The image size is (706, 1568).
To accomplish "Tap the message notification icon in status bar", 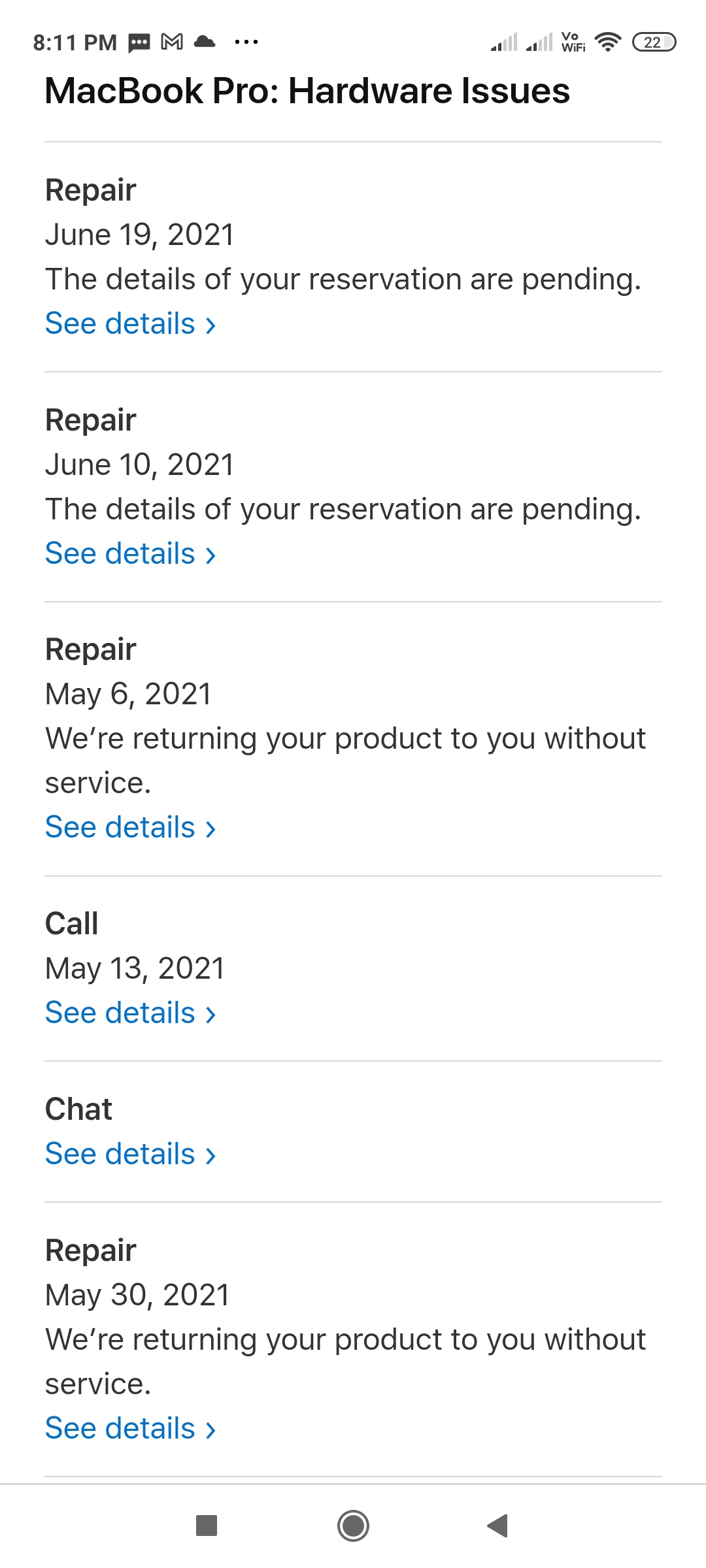I will tap(139, 43).
